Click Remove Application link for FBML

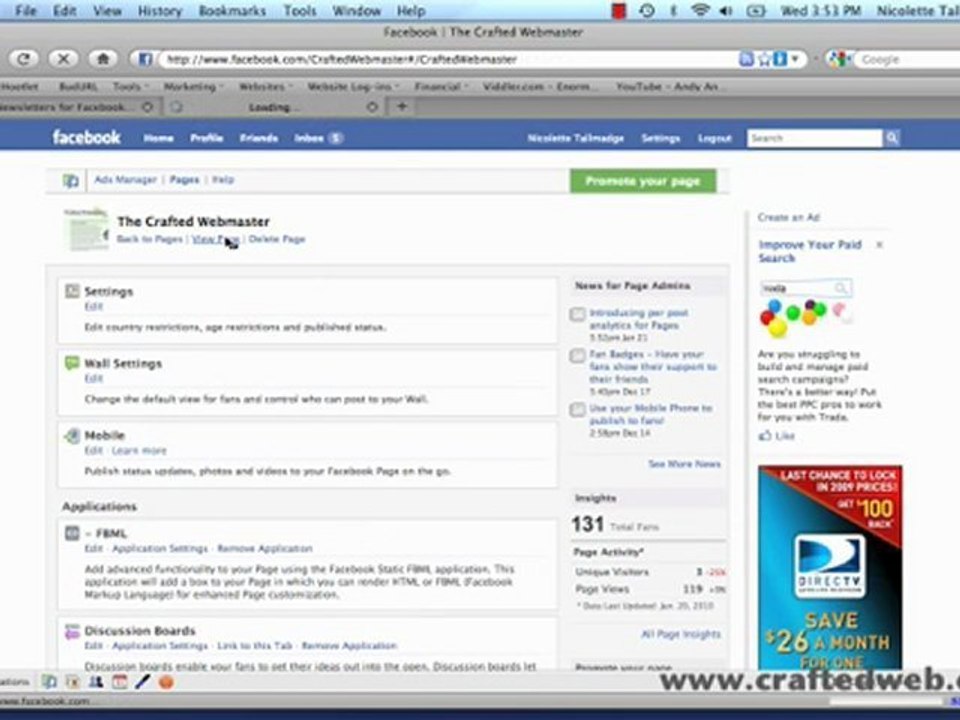click(x=265, y=549)
